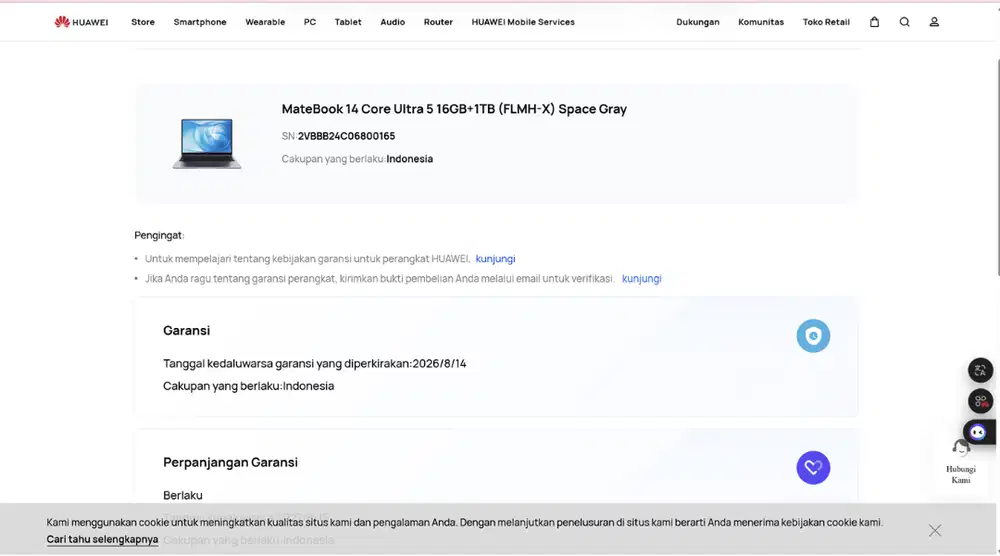The height and width of the screenshot is (556, 1000).
Task: Select serial number 2VBBB24C06800165
Action: 346,136
